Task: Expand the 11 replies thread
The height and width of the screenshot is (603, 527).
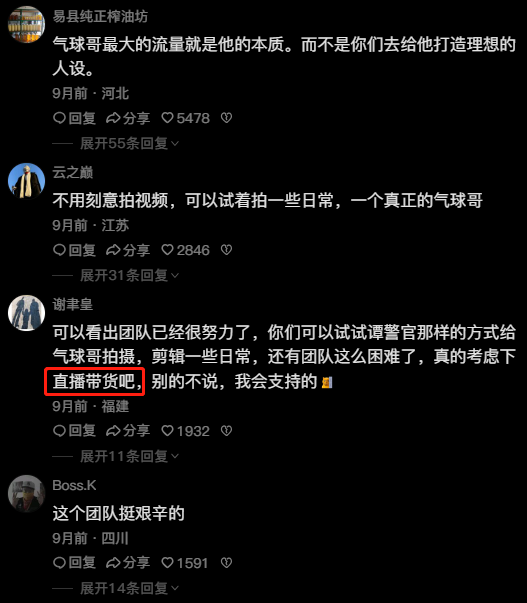Action: point(129,456)
